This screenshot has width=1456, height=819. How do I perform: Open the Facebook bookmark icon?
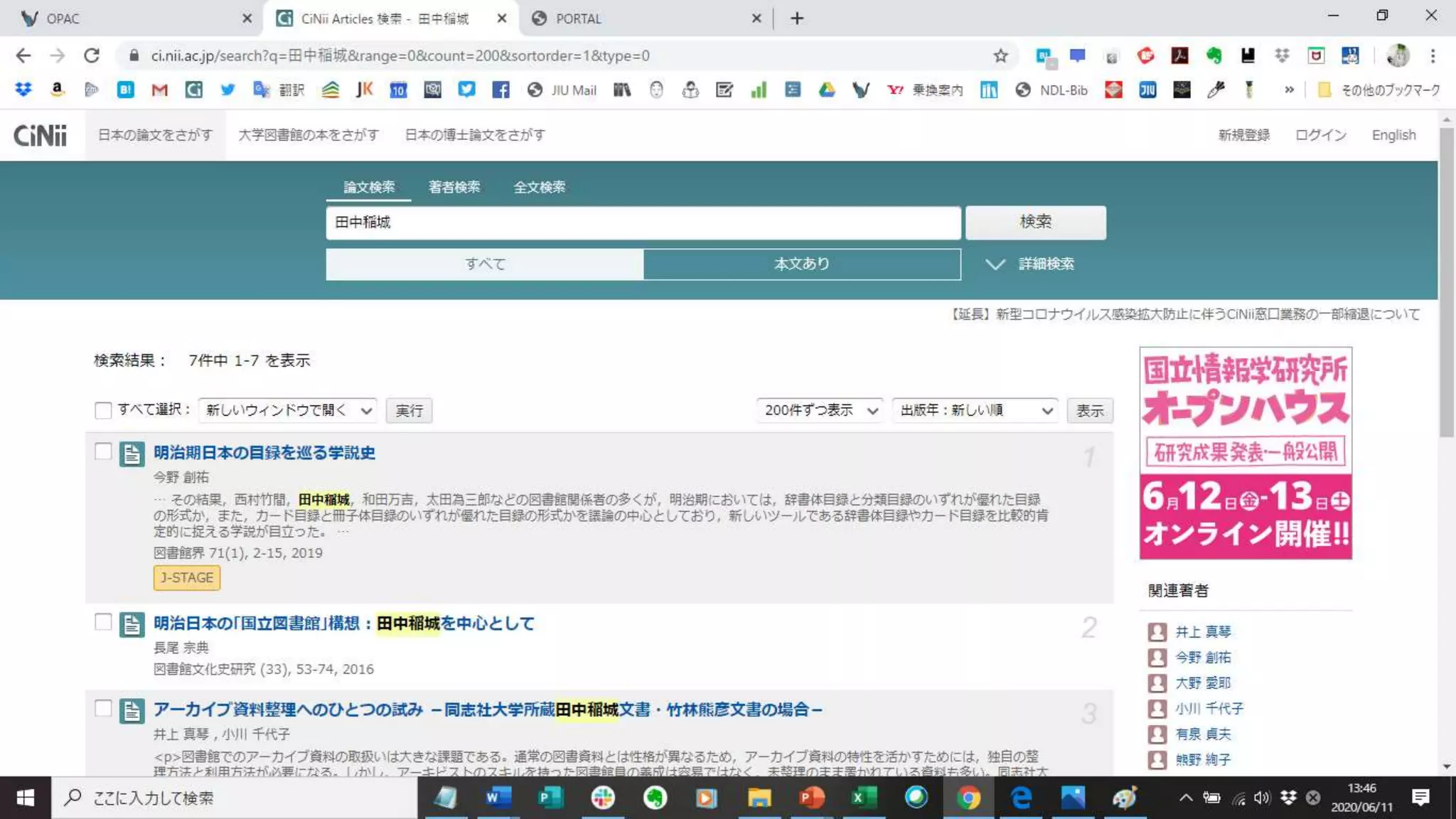pos(500,90)
